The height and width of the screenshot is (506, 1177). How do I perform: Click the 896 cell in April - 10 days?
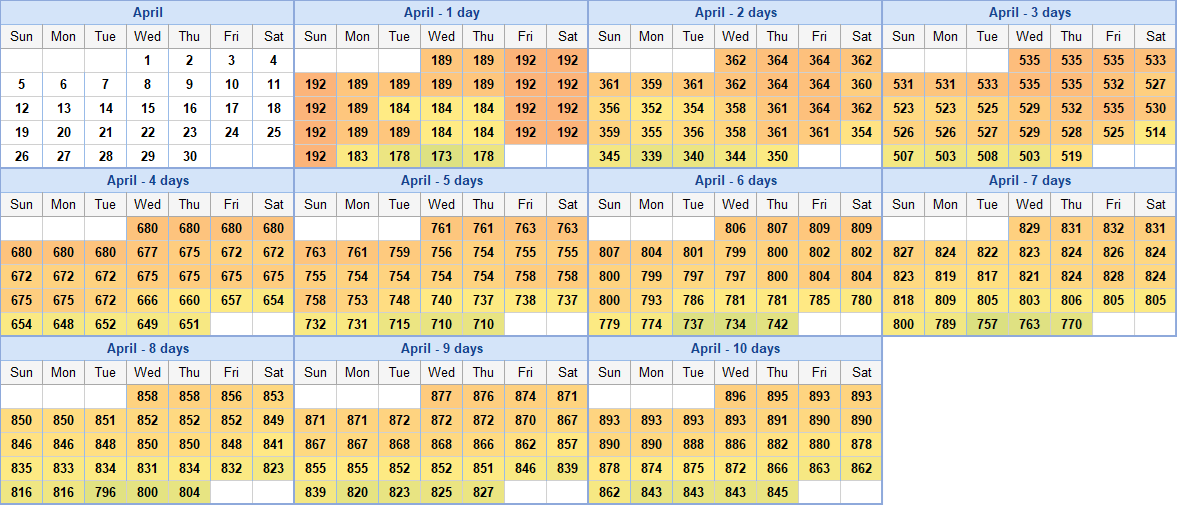pyautogui.click(x=735, y=397)
